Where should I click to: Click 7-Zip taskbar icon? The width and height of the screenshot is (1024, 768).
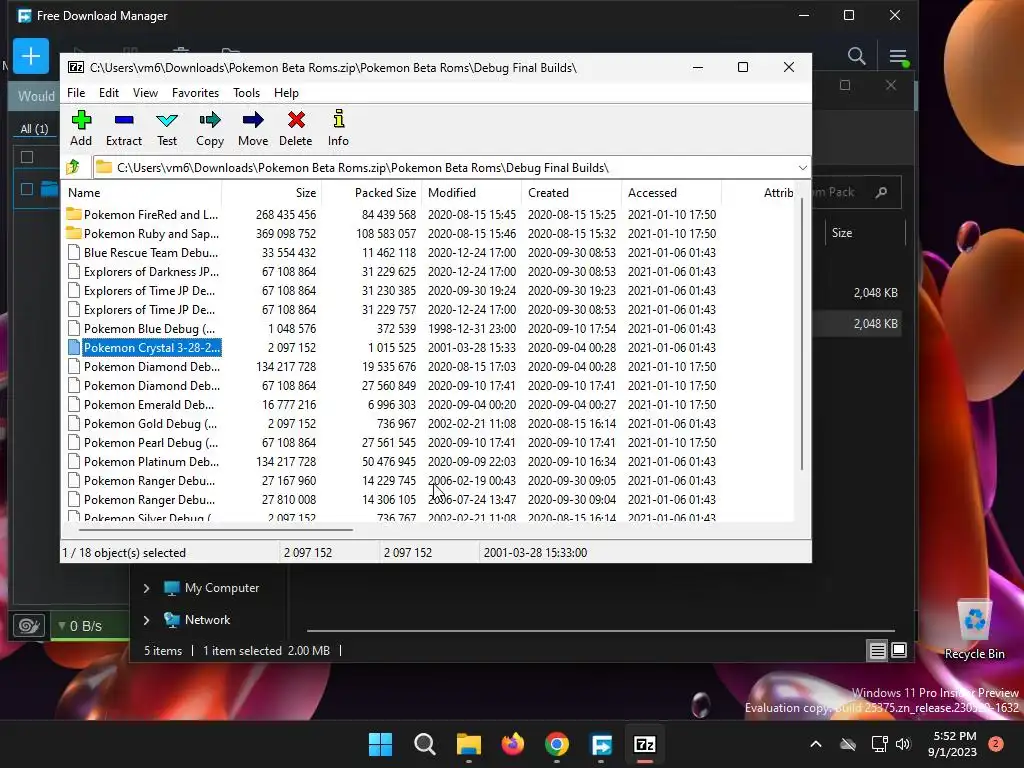click(x=645, y=744)
